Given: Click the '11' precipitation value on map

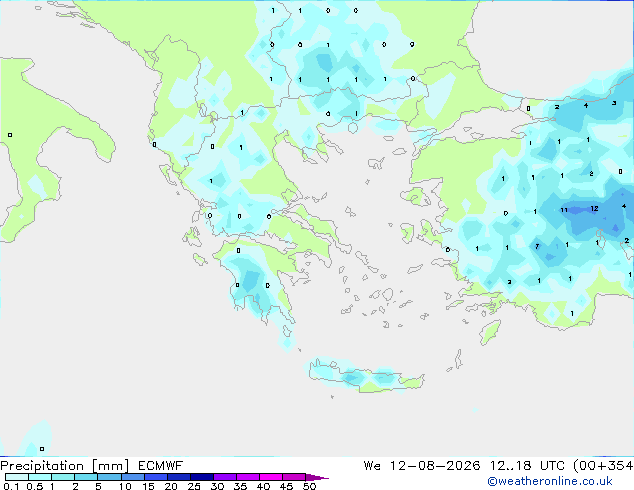Looking at the screenshot, I should click(564, 210).
